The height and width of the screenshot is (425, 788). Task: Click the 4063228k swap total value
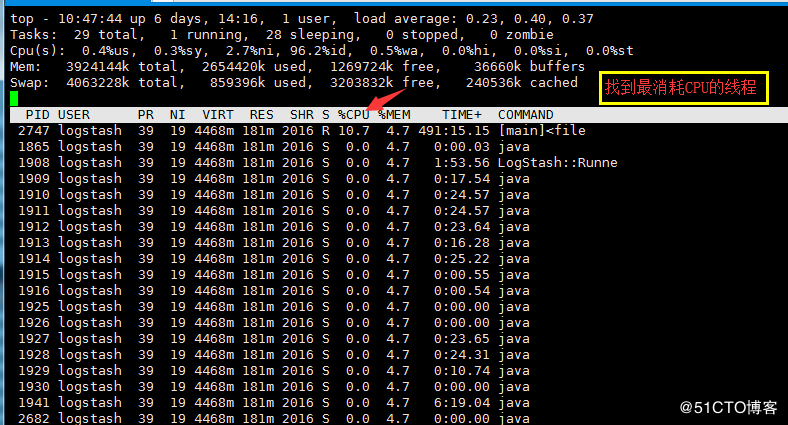point(97,83)
